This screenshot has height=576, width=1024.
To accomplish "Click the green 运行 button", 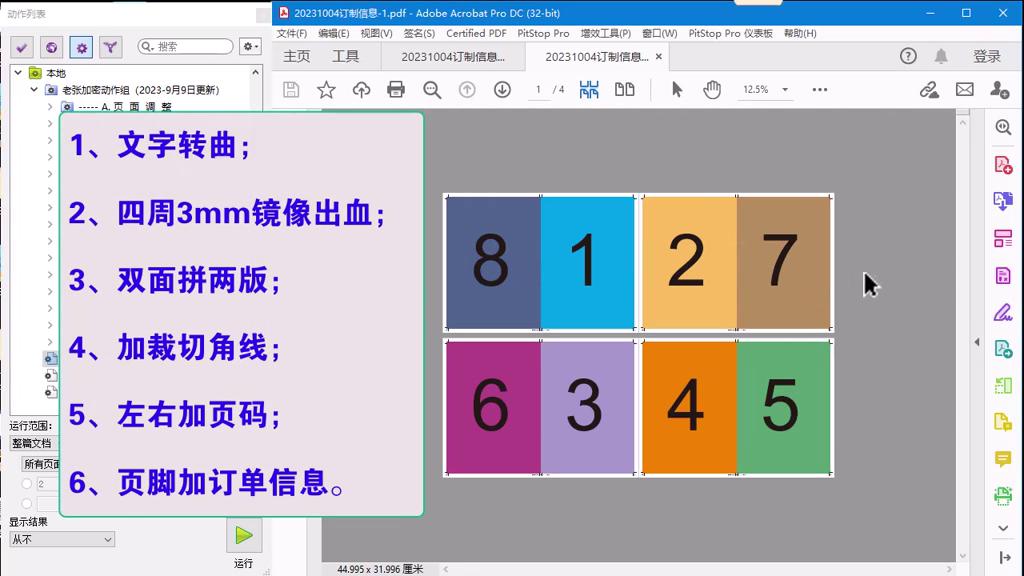I will 244,535.
